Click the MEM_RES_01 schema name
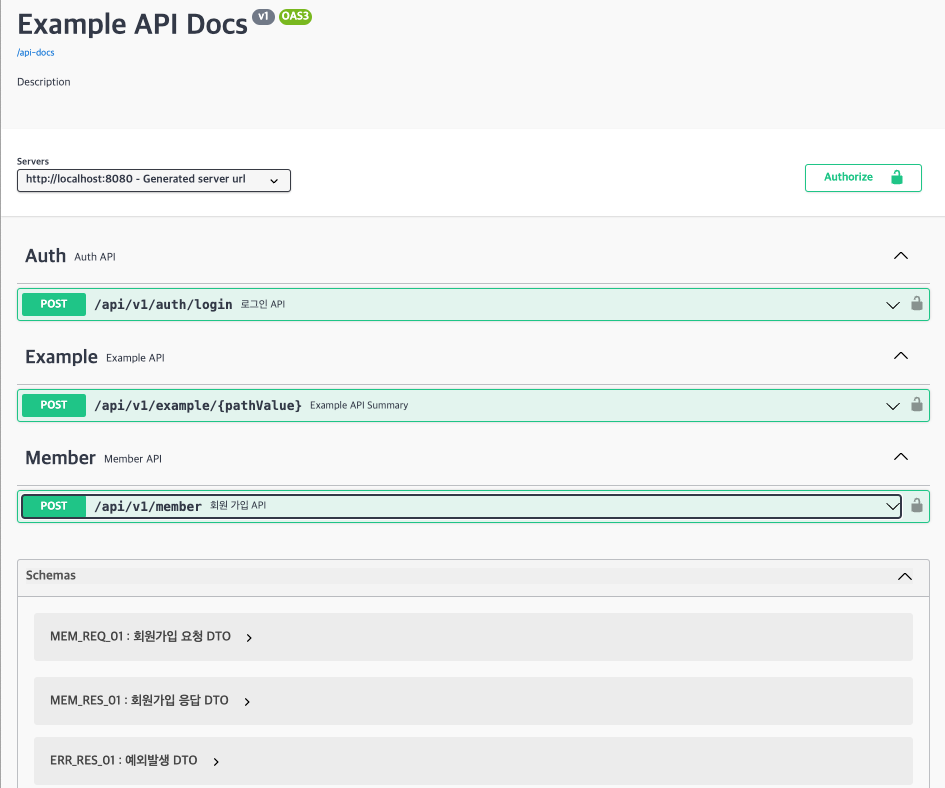945x788 pixels. click(139, 700)
